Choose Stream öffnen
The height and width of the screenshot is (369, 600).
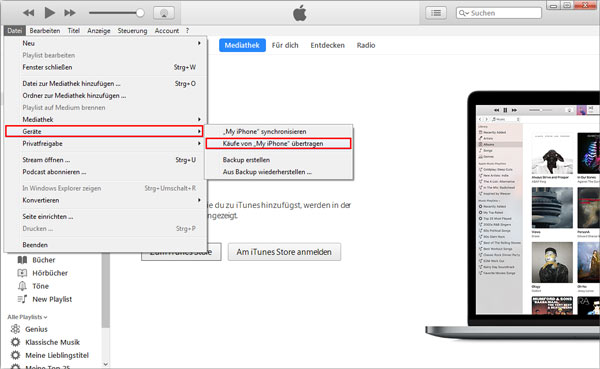106,160
